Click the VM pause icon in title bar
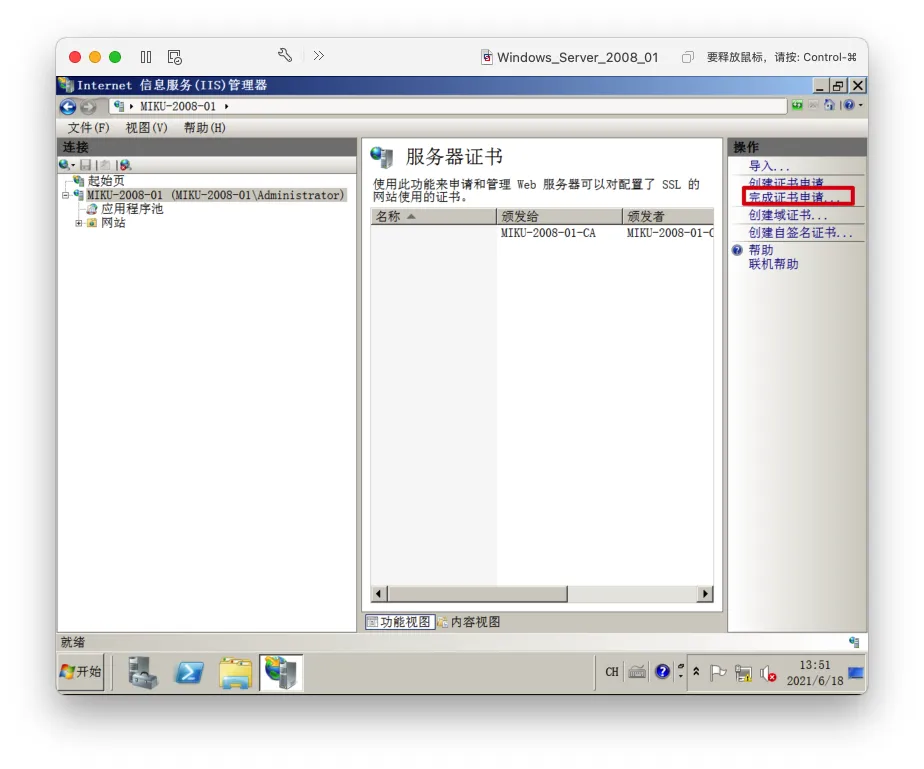 coord(146,57)
